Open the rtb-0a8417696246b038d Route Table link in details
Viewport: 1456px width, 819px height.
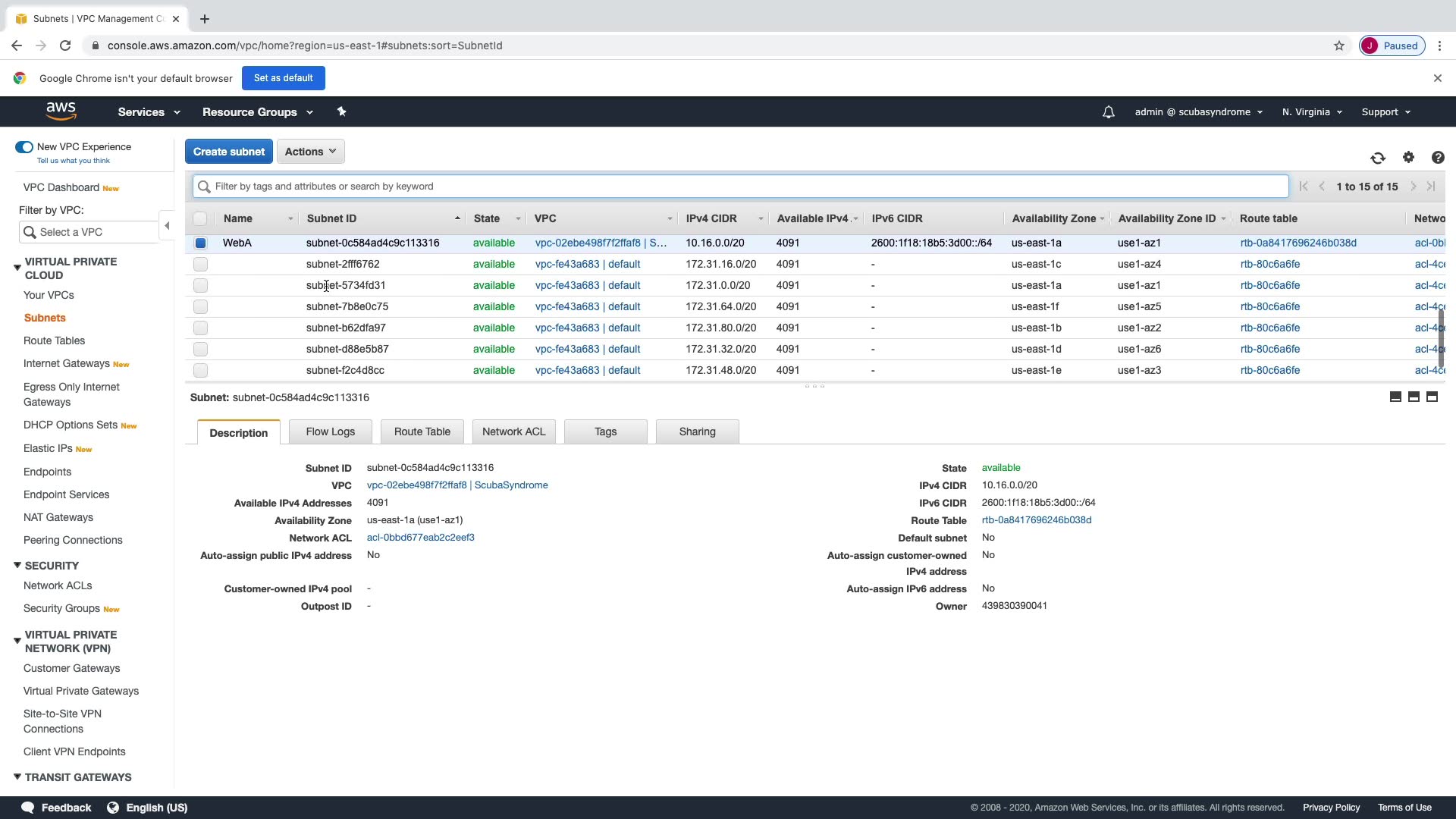tap(1036, 520)
